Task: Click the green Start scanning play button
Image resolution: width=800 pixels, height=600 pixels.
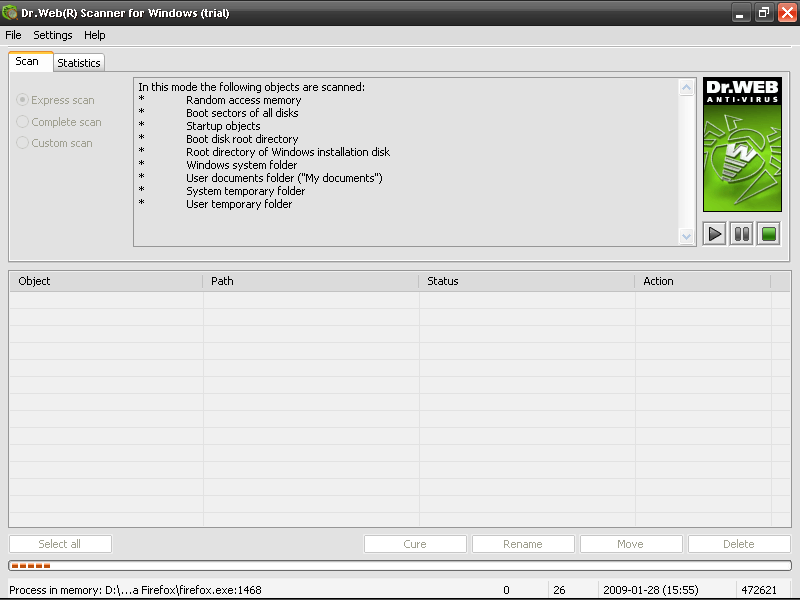Action: pos(714,234)
